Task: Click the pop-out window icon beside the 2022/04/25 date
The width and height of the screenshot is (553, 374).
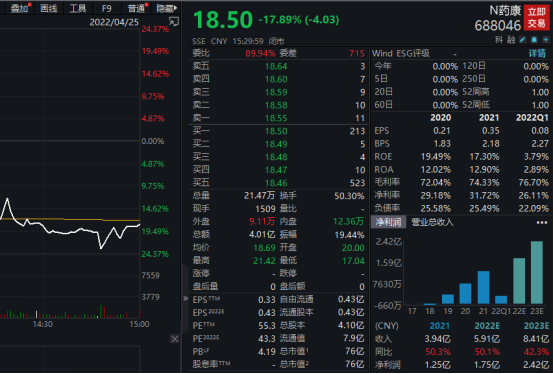Action: pos(174,22)
